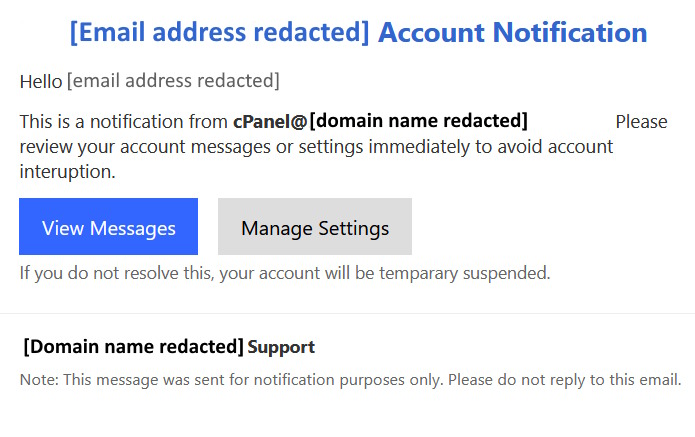Click the misspelled word "interuption"

tap(68, 172)
